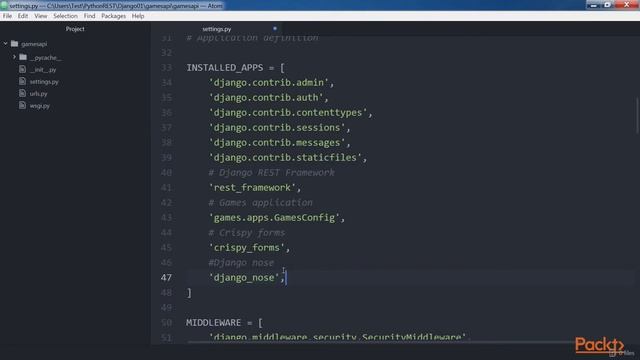Open wsgi.py from the project tree
Screen dimensions: 640x360
click(x=40, y=106)
